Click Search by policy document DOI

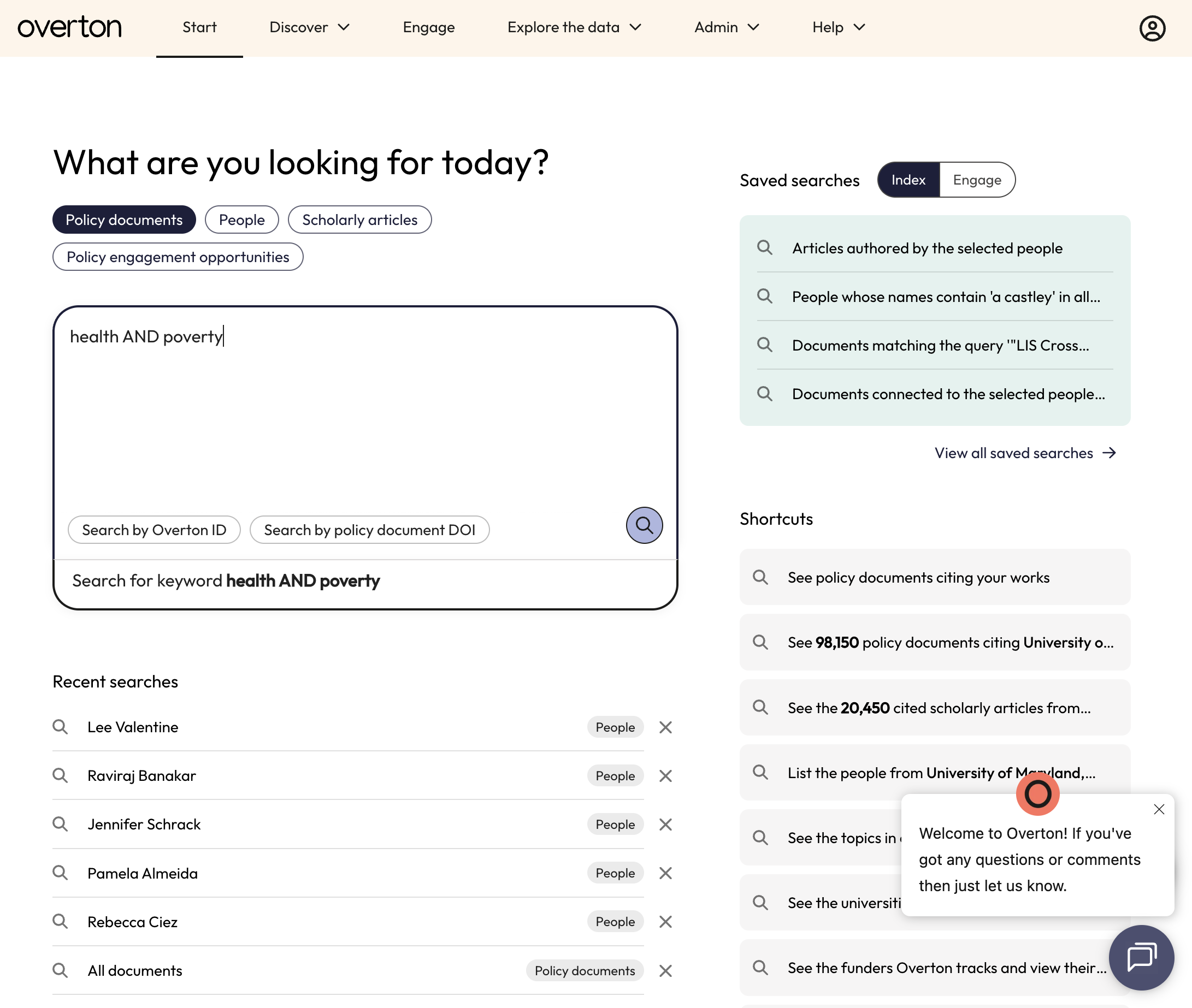pos(370,530)
